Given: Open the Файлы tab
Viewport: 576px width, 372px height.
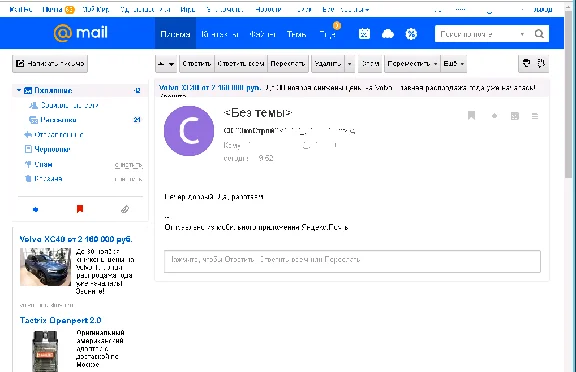Looking at the screenshot, I should click(x=262, y=34).
